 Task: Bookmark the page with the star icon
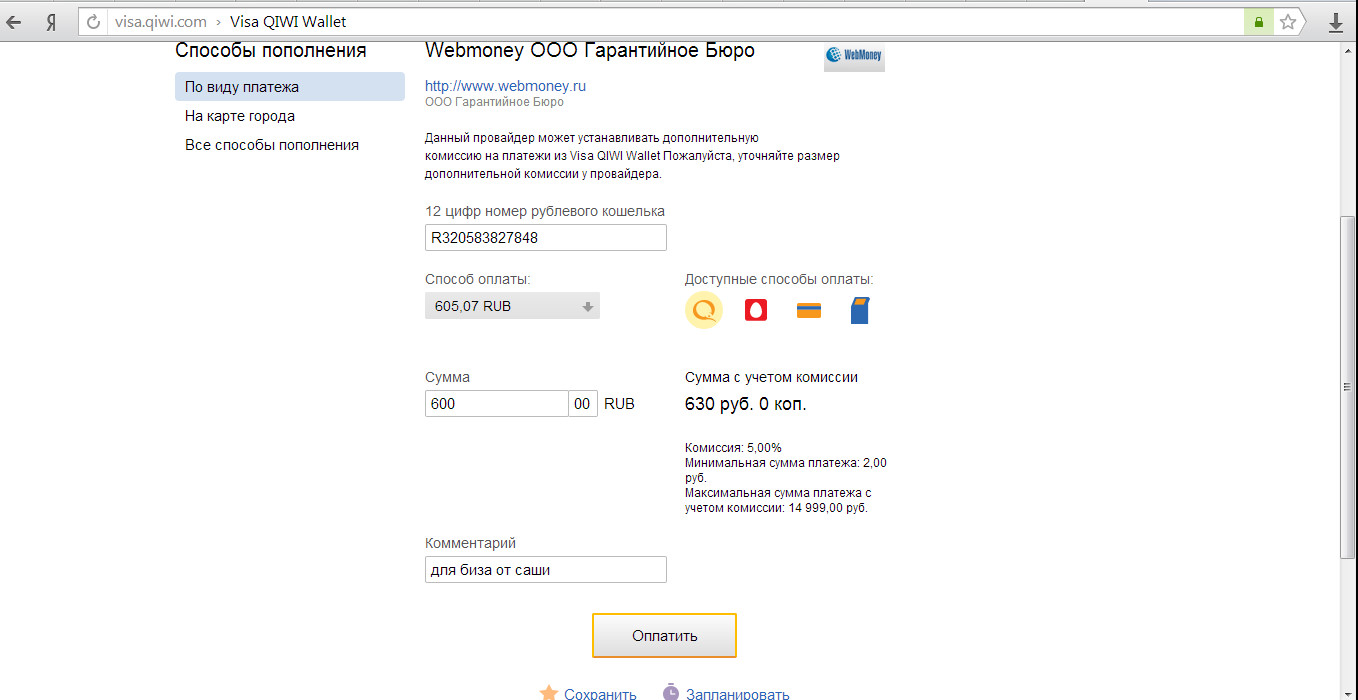tap(1288, 22)
